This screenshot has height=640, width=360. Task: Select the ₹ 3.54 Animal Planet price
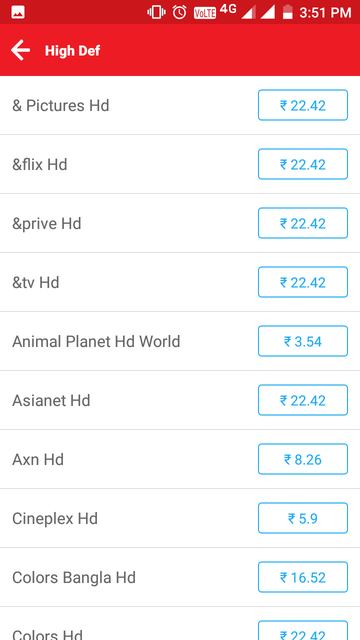click(303, 341)
